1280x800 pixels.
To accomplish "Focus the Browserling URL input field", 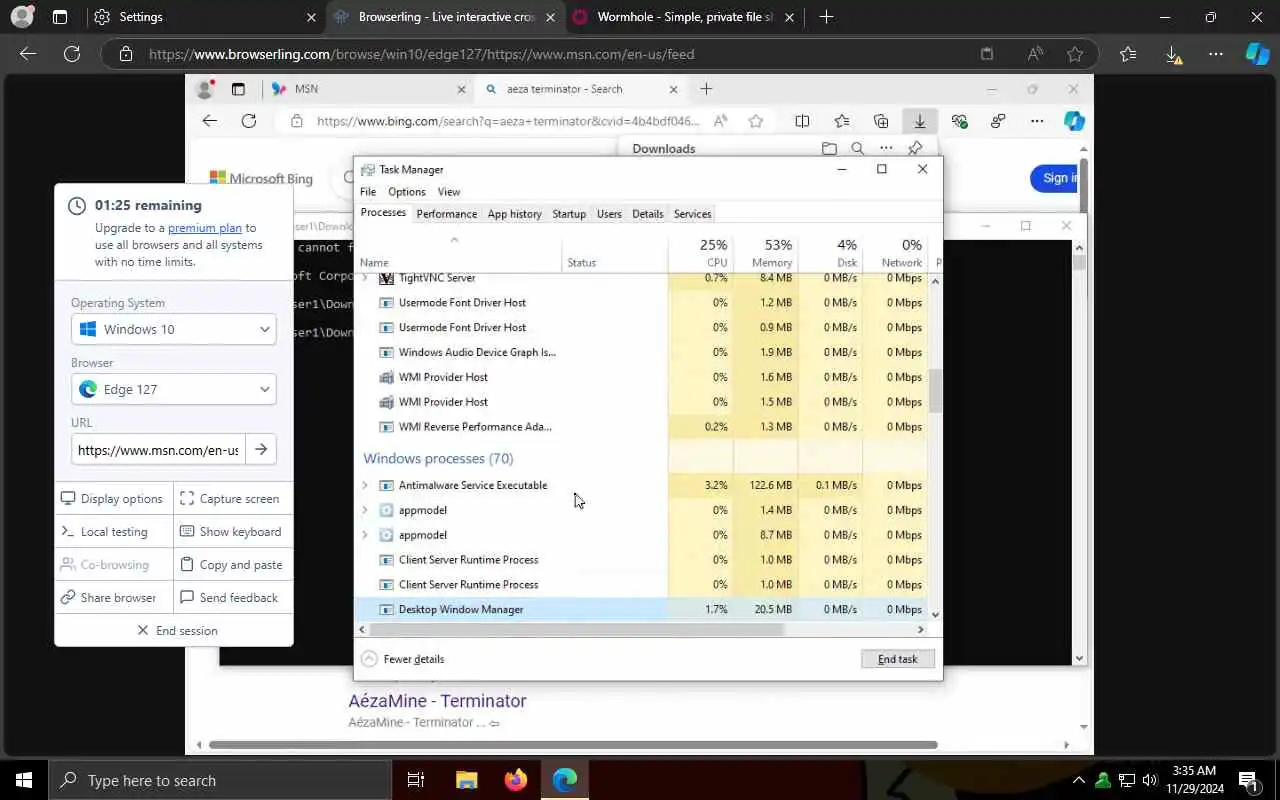I will [158, 450].
